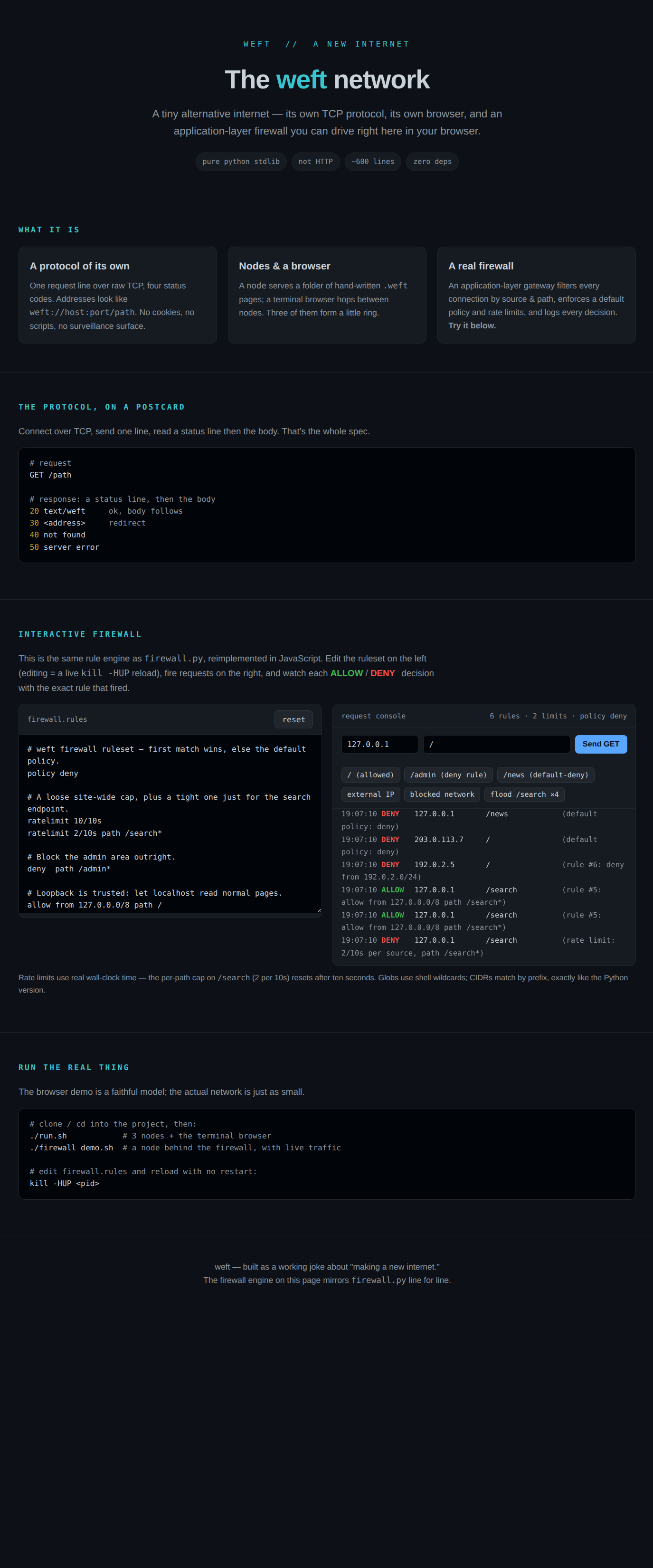Click the 'flood /search ×4' preset

pos(524,794)
